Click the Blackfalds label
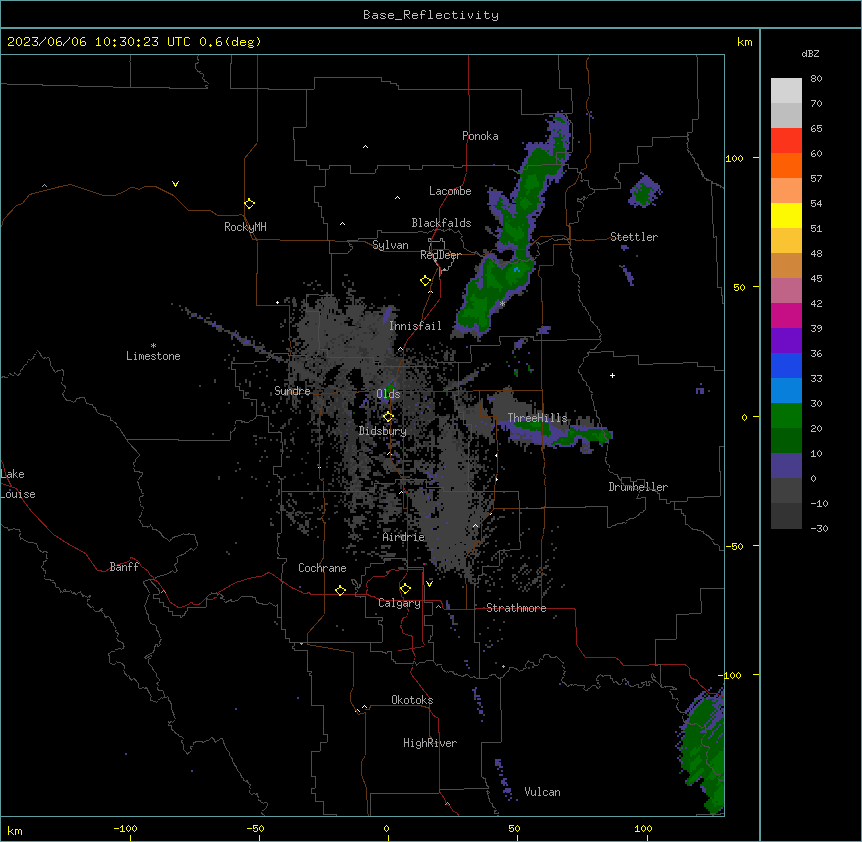The width and height of the screenshot is (862, 842). tap(441, 223)
